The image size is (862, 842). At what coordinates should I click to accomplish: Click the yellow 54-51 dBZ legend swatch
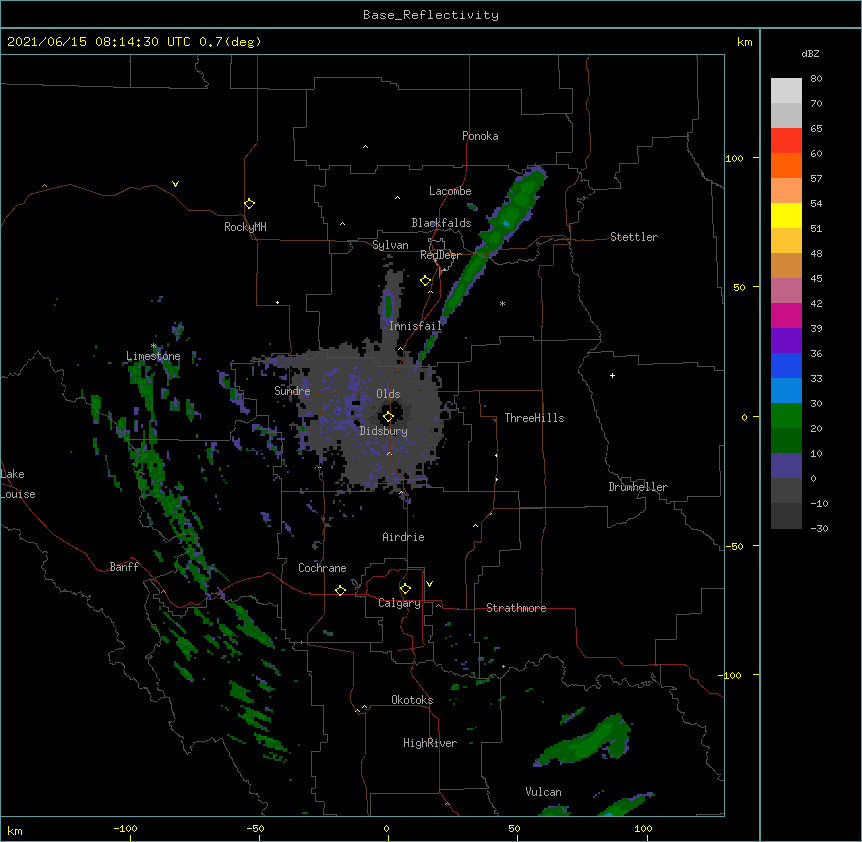pyautogui.click(x=786, y=215)
